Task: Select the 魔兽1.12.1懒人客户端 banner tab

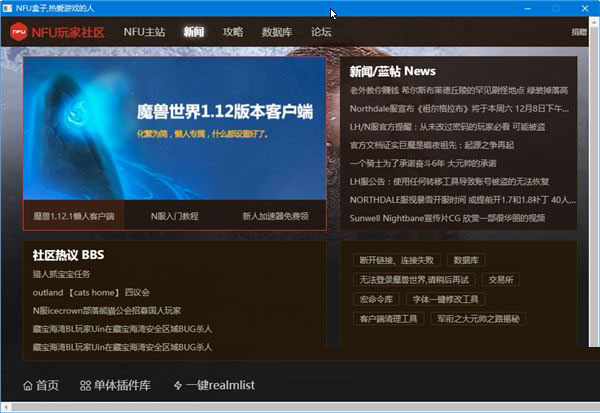Action: [74, 216]
